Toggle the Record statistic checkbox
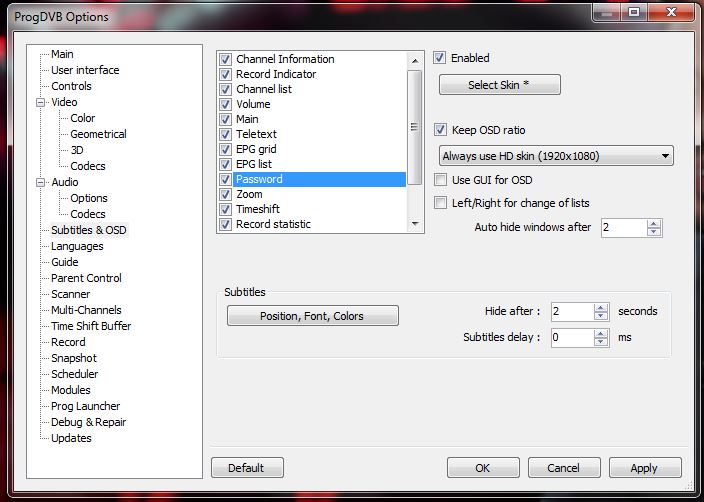 click(225, 224)
